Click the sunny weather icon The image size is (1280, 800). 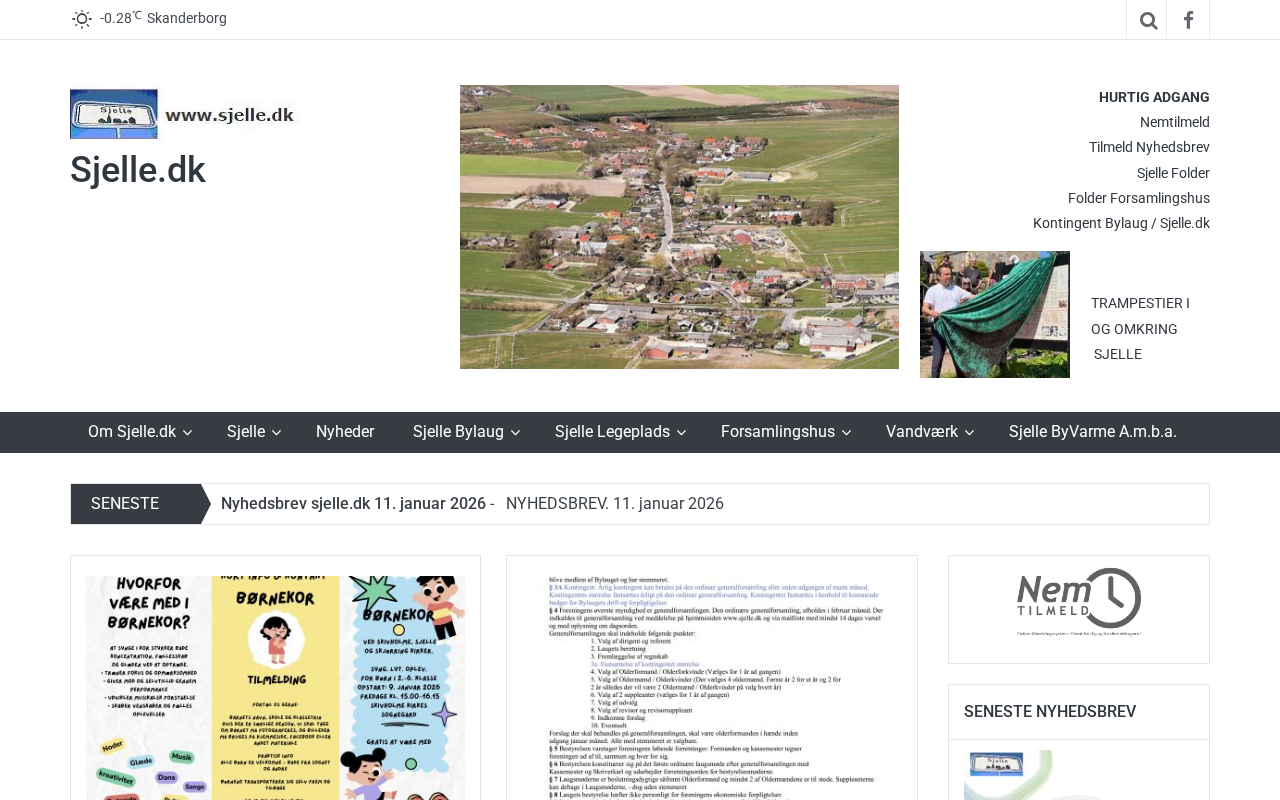point(82,19)
